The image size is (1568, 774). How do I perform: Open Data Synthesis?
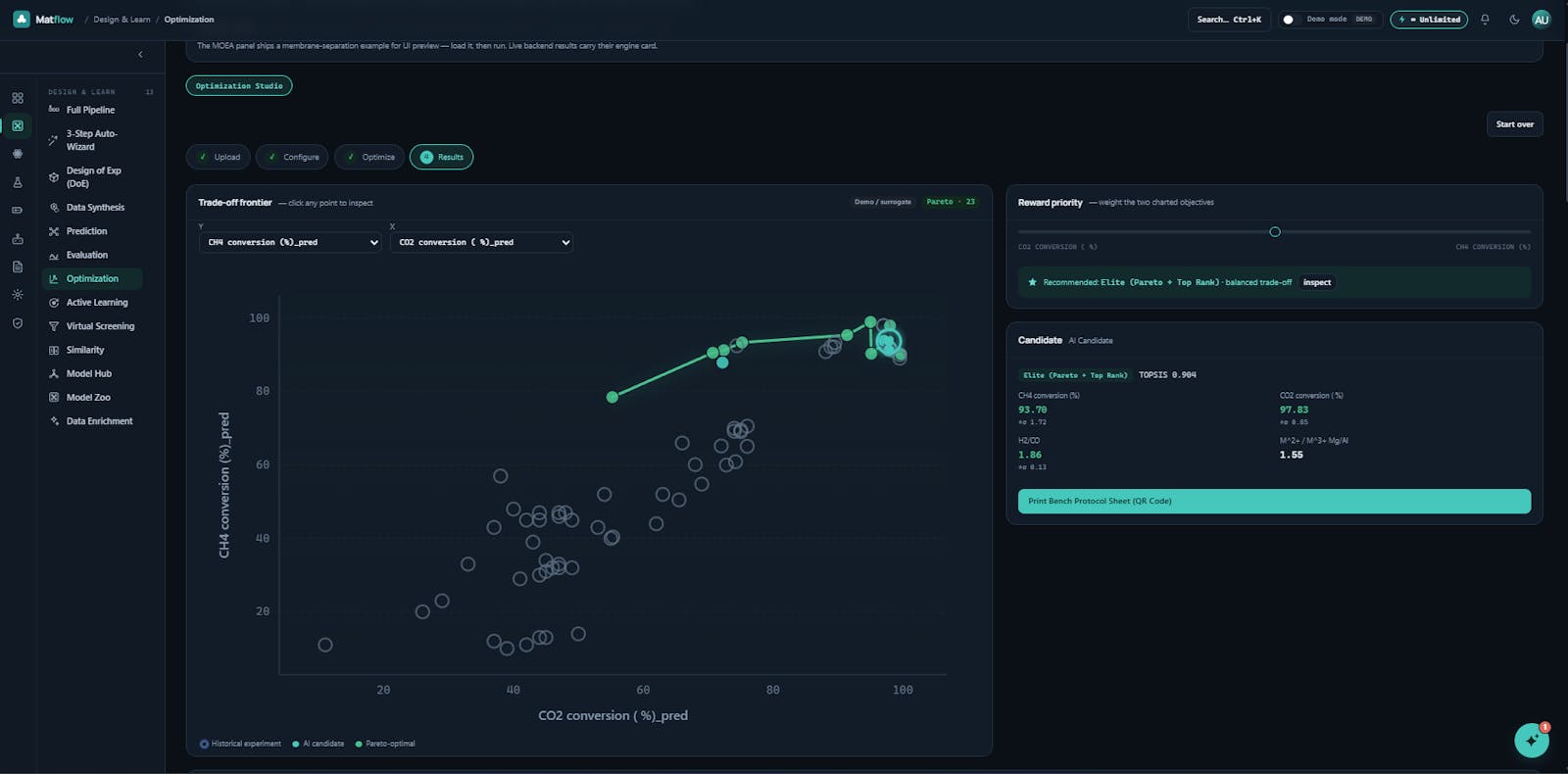tap(92, 208)
